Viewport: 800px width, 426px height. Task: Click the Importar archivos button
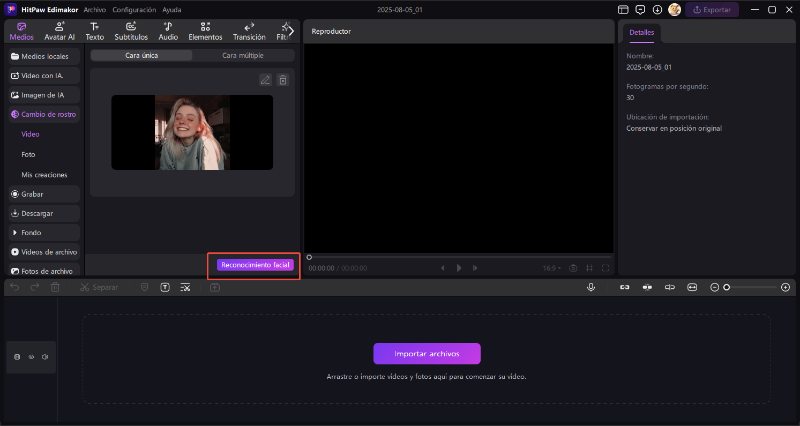(x=427, y=354)
